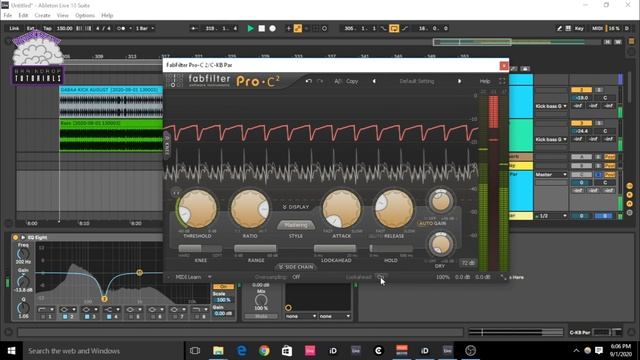The width and height of the screenshot is (640, 360).
Task: Enable the Draw Mode pencil icon
Action: tap(559, 28)
